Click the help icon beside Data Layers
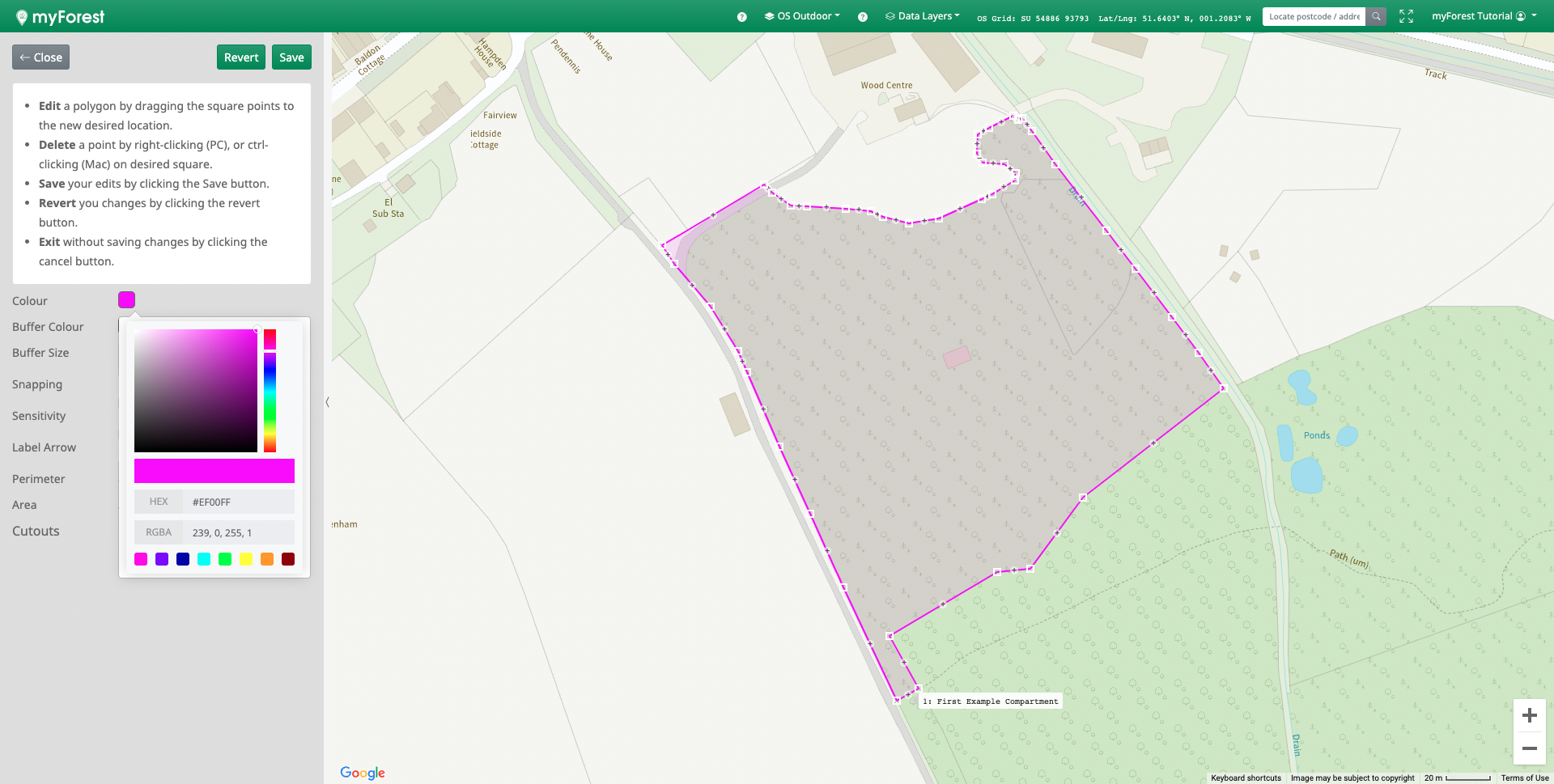Screen dimensions: 1554x784 tap(863, 17)
